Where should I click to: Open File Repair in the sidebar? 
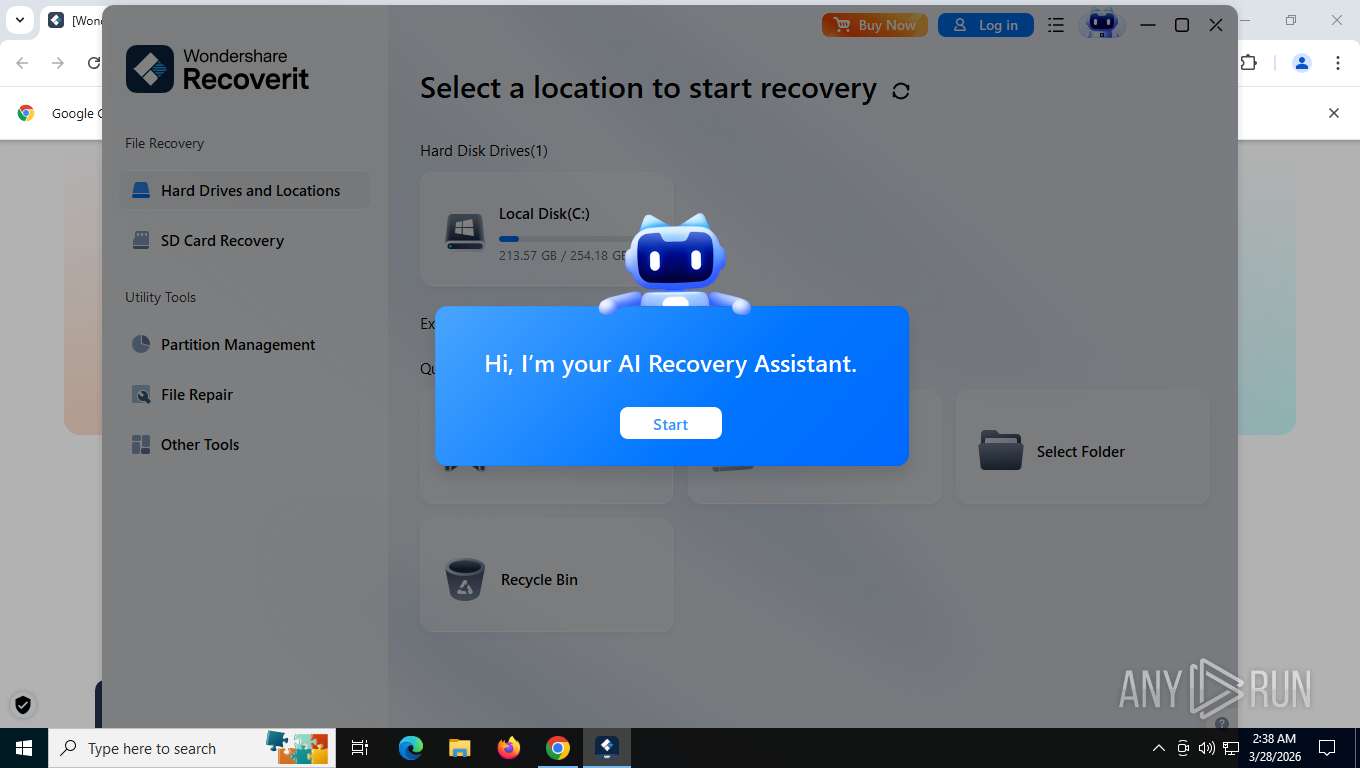(x=245, y=394)
